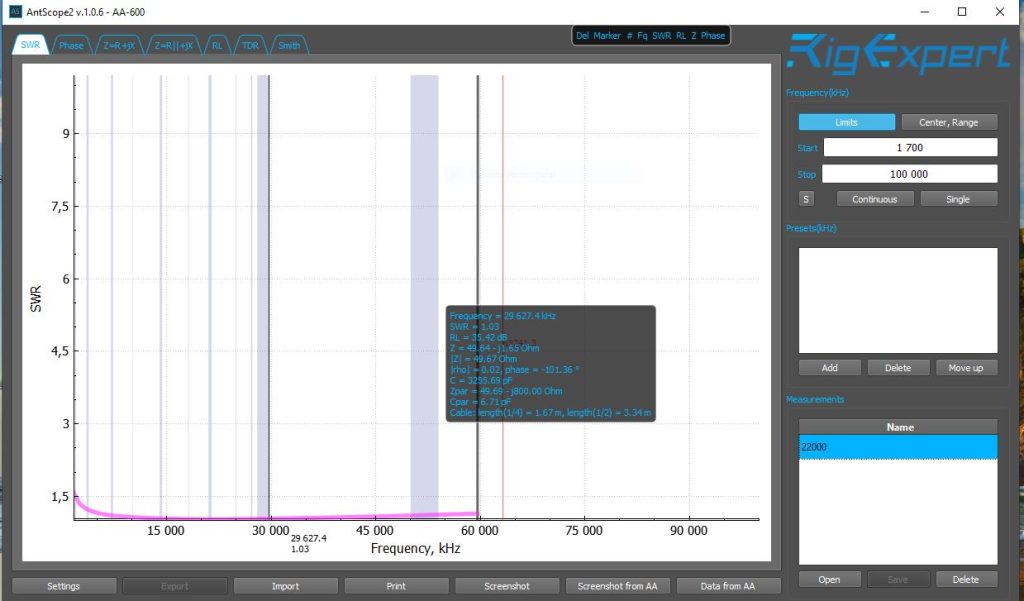
Task: Click the Start frequency field
Action: pyautogui.click(x=910, y=148)
